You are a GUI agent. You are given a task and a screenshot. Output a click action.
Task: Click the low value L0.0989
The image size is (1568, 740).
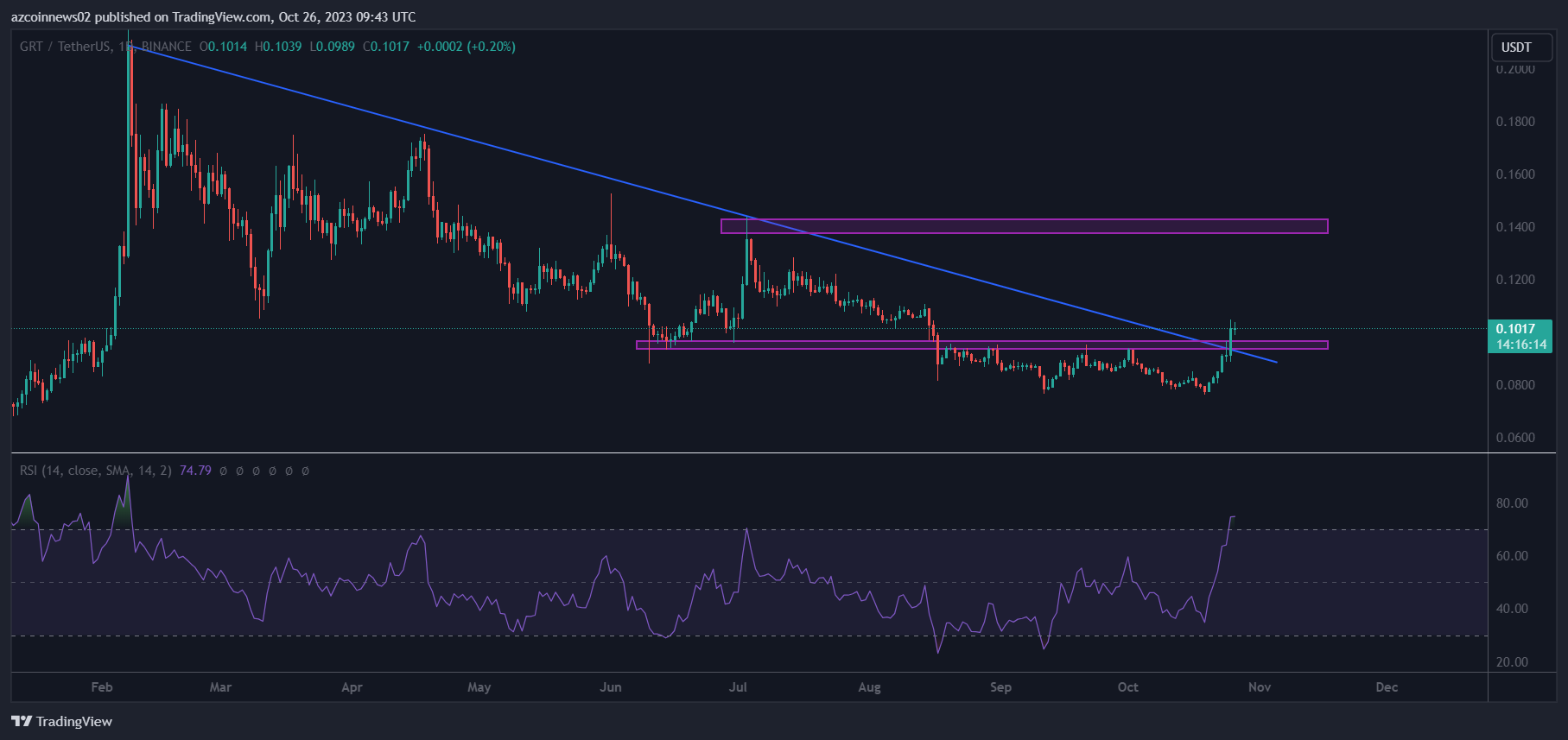332,47
